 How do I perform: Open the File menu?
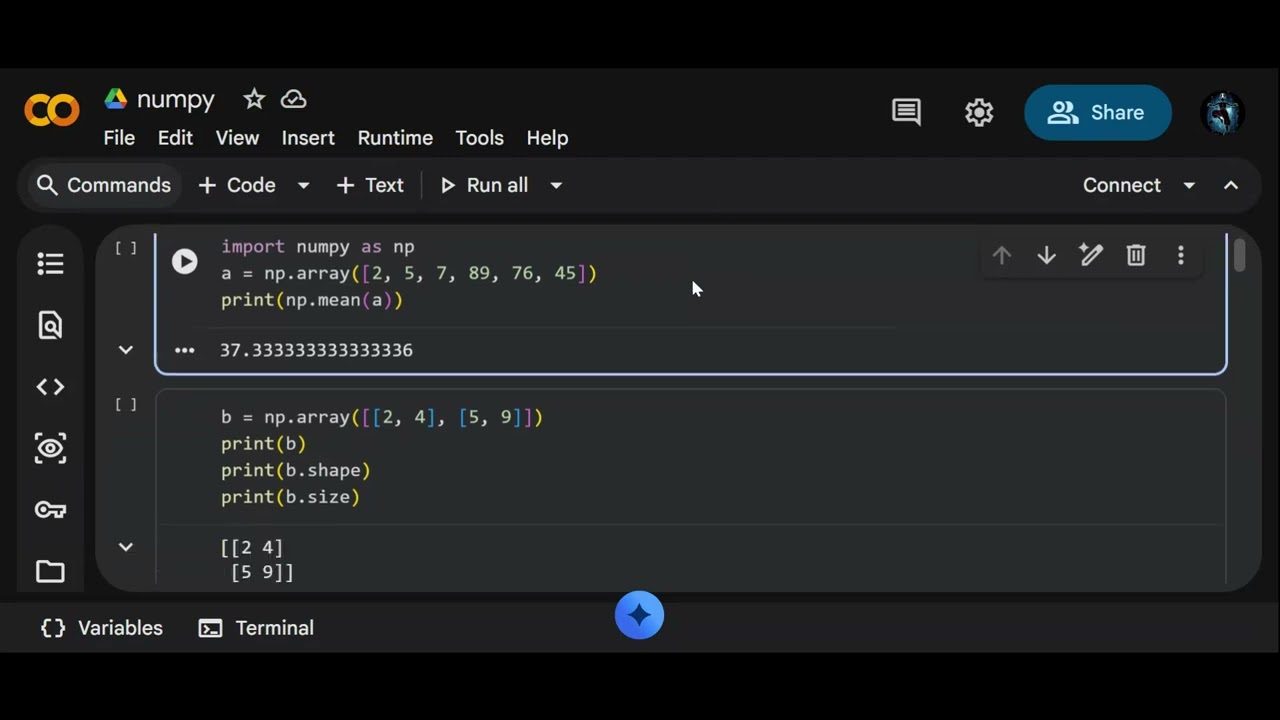tap(119, 138)
